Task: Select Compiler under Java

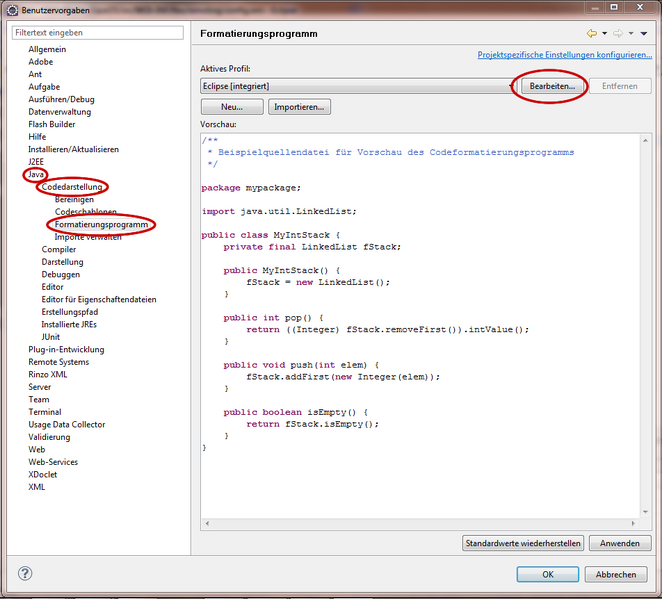Action: 59,249
